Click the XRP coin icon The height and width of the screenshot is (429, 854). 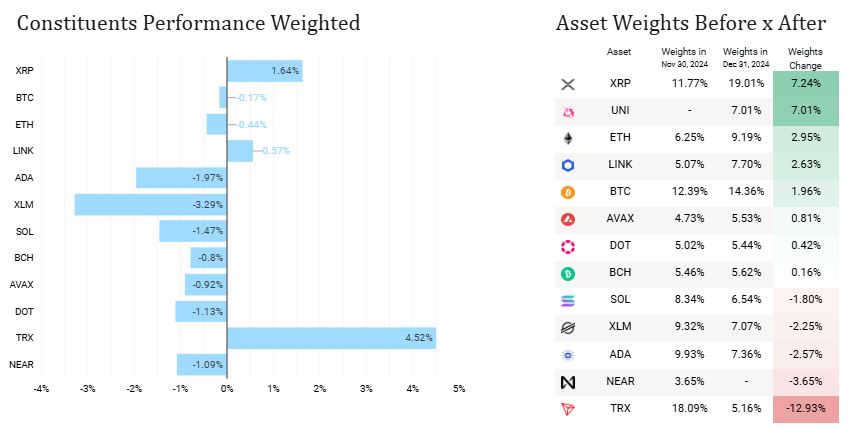point(568,85)
